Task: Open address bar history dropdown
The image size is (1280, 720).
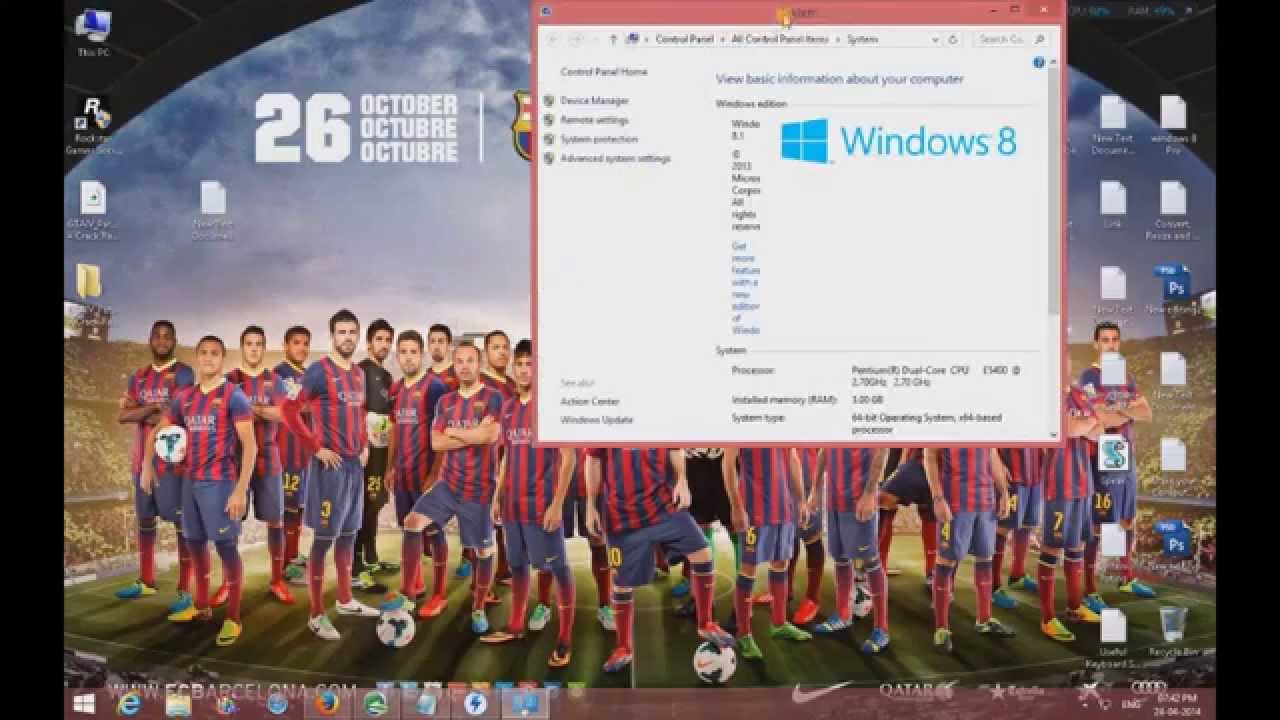Action: [935, 39]
